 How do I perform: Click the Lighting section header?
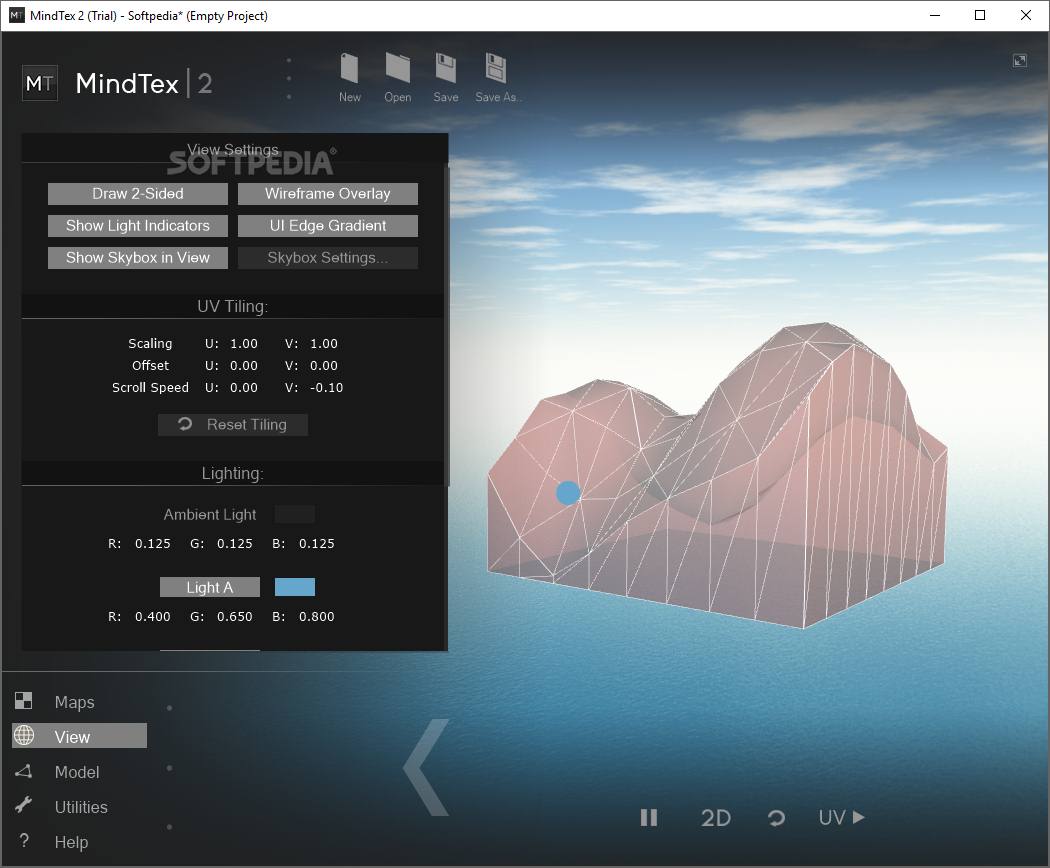coord(232,474)
